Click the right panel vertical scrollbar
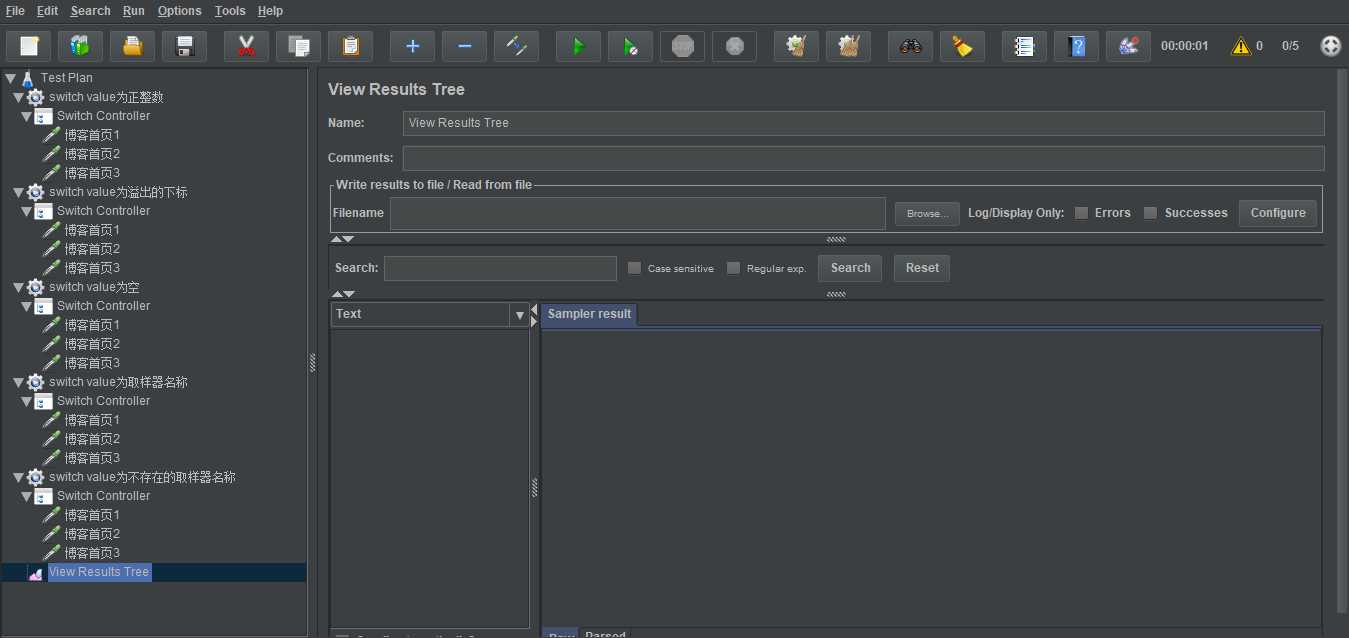The width and height of the screenshot is (1349, 638). coord(1342,340)
